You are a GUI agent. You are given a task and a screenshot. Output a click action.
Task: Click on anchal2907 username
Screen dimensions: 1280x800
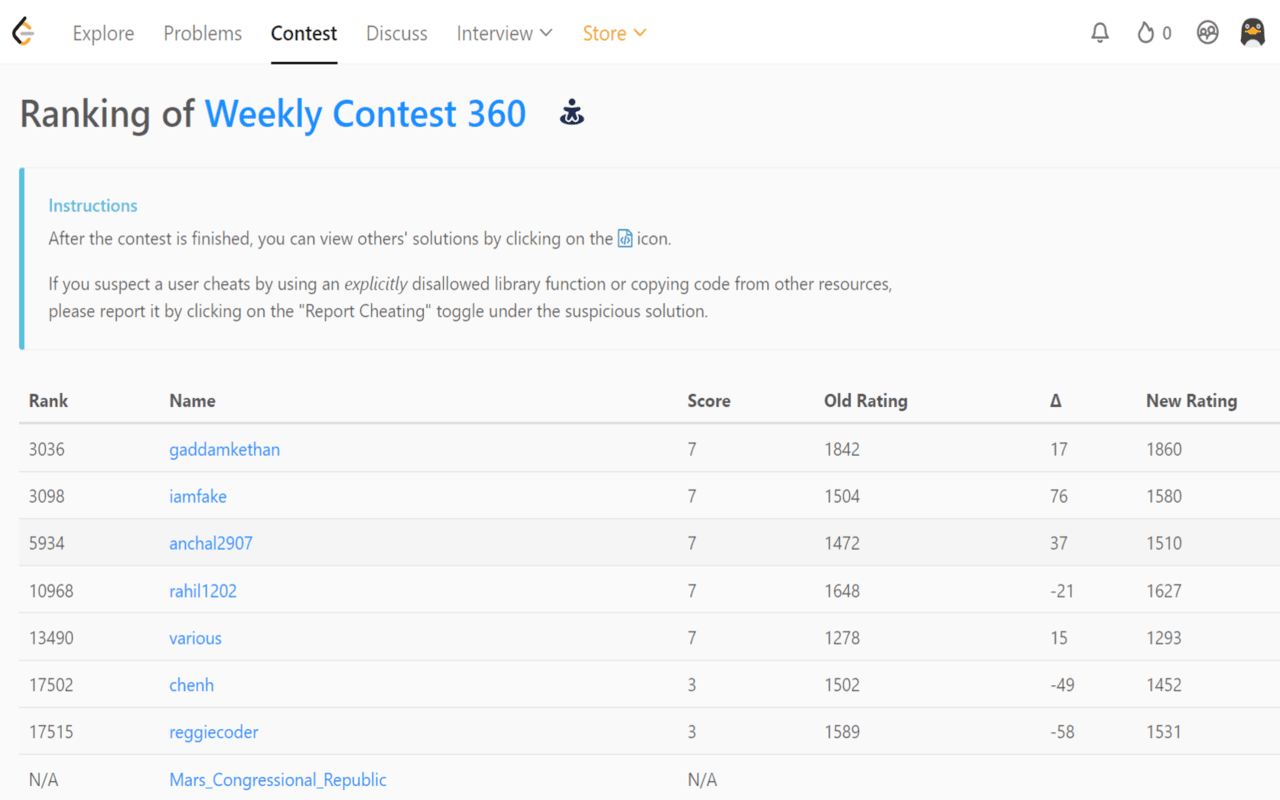point(211,543)
